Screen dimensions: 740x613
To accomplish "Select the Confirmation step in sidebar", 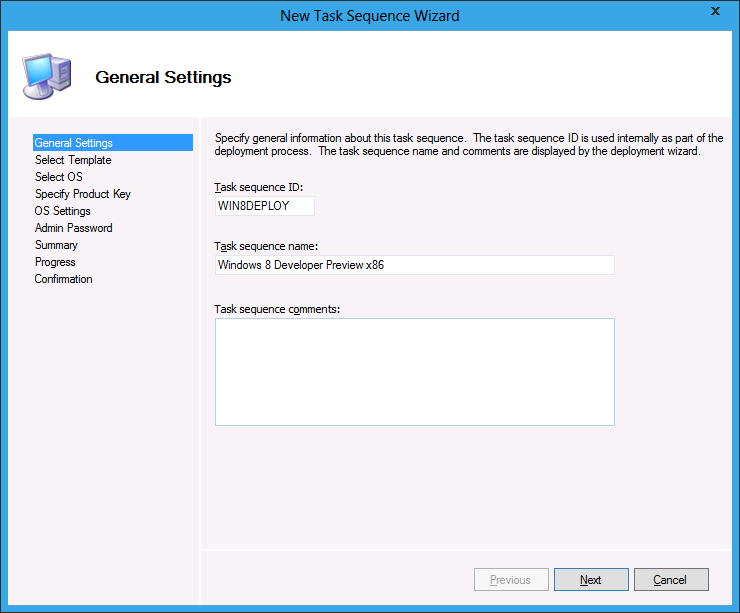I will (x=64, y=279).
